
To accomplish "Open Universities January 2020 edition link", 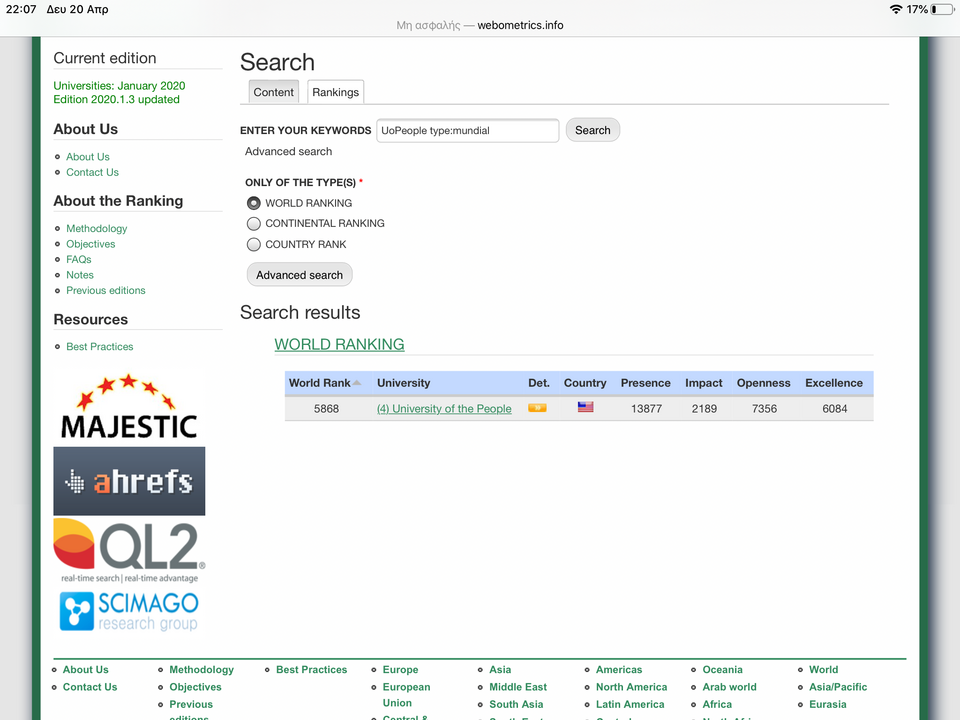I will [x=119, y=92].
